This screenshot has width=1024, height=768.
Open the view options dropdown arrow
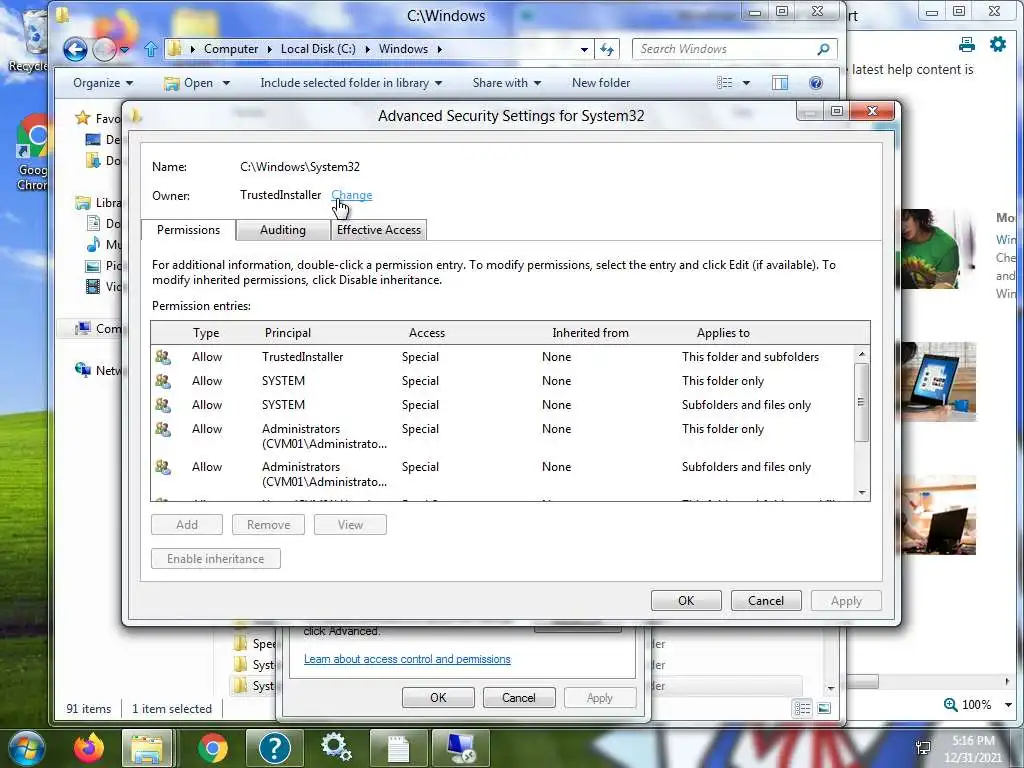pos(746,83)
